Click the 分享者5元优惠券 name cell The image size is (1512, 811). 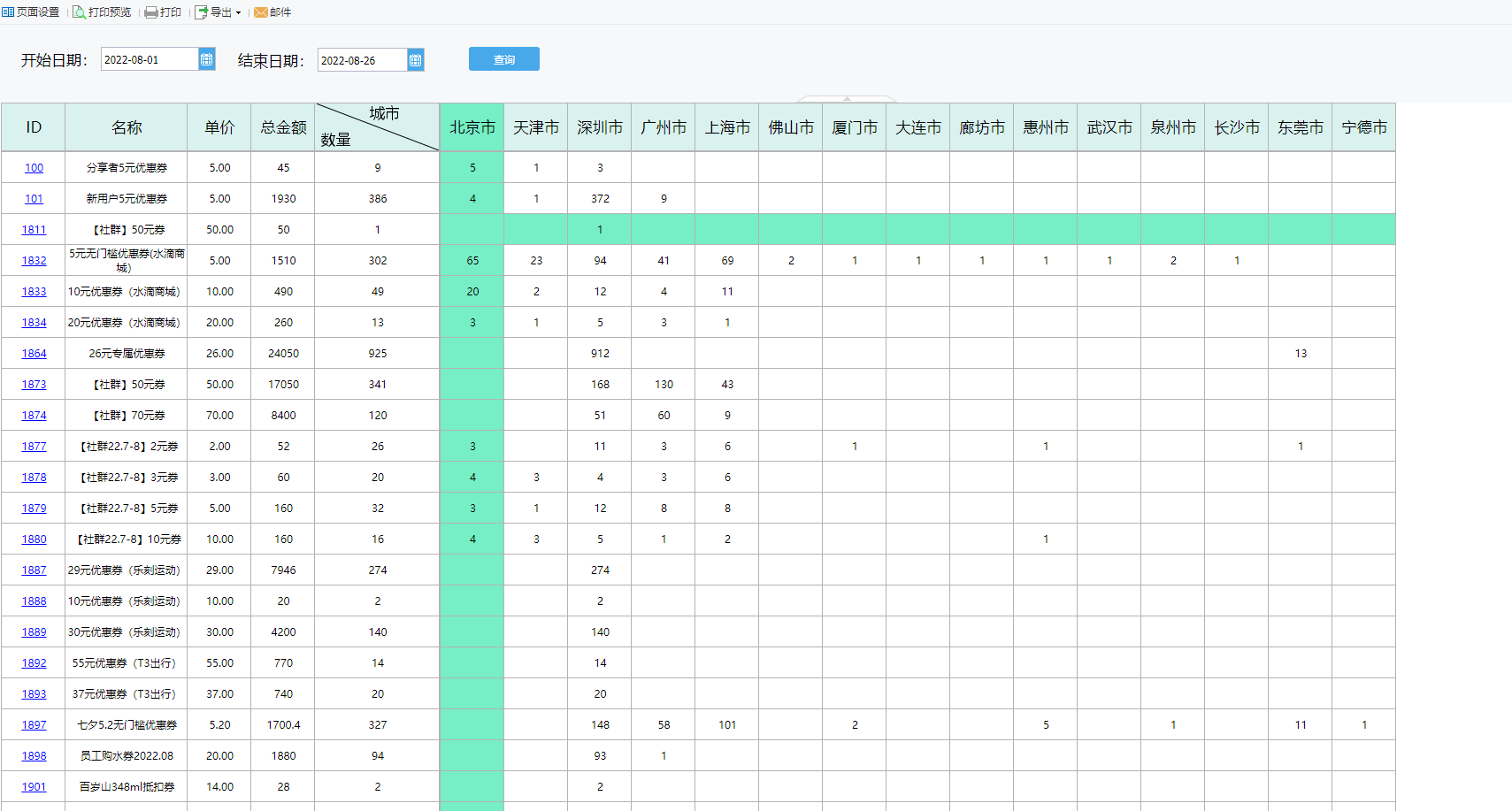click(127, 168)
